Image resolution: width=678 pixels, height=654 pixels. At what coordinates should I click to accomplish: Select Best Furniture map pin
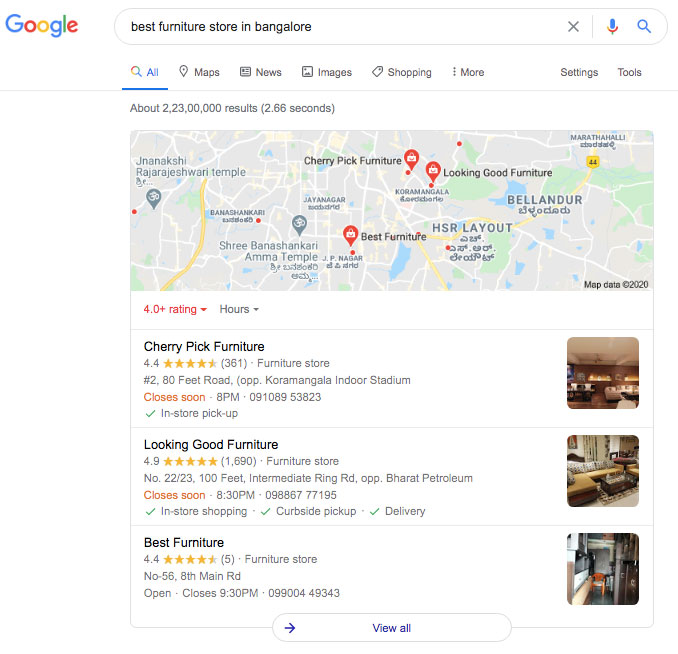350,235
